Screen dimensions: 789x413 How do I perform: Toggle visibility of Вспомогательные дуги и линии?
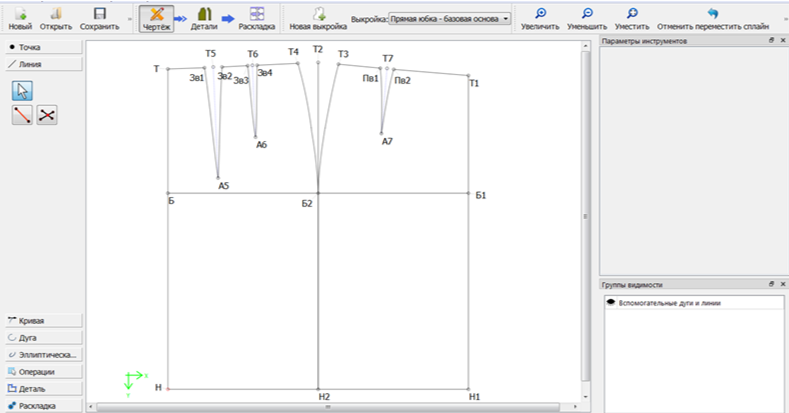(x=611, y=302)
